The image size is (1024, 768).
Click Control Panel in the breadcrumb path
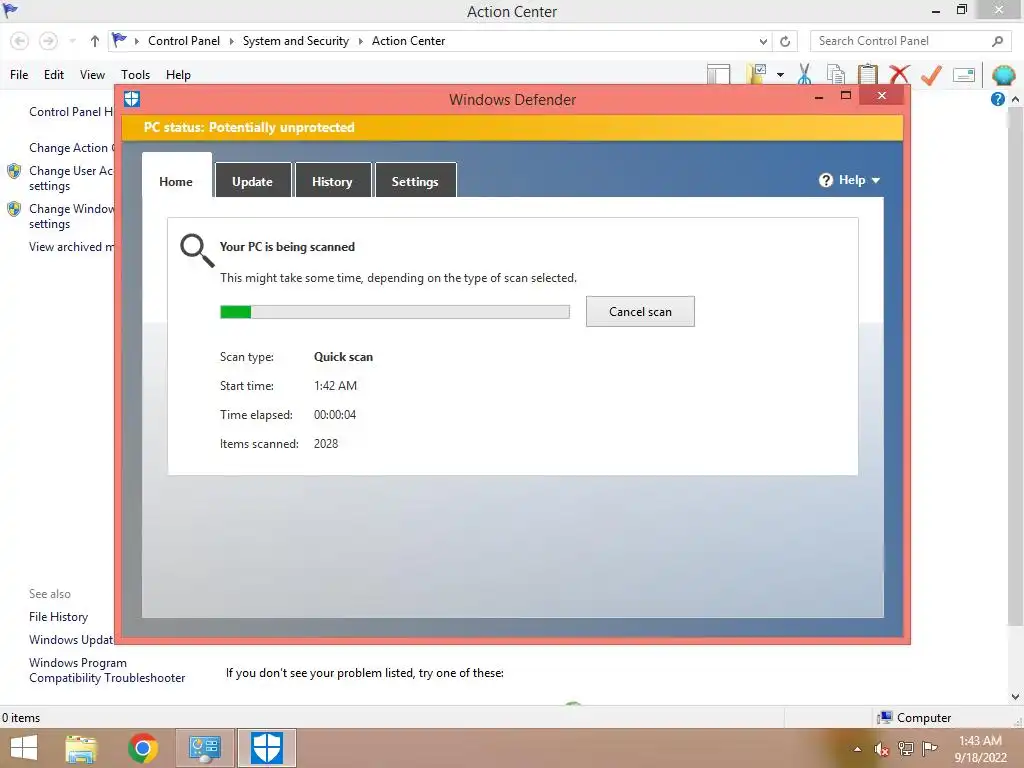pos(184,40)
